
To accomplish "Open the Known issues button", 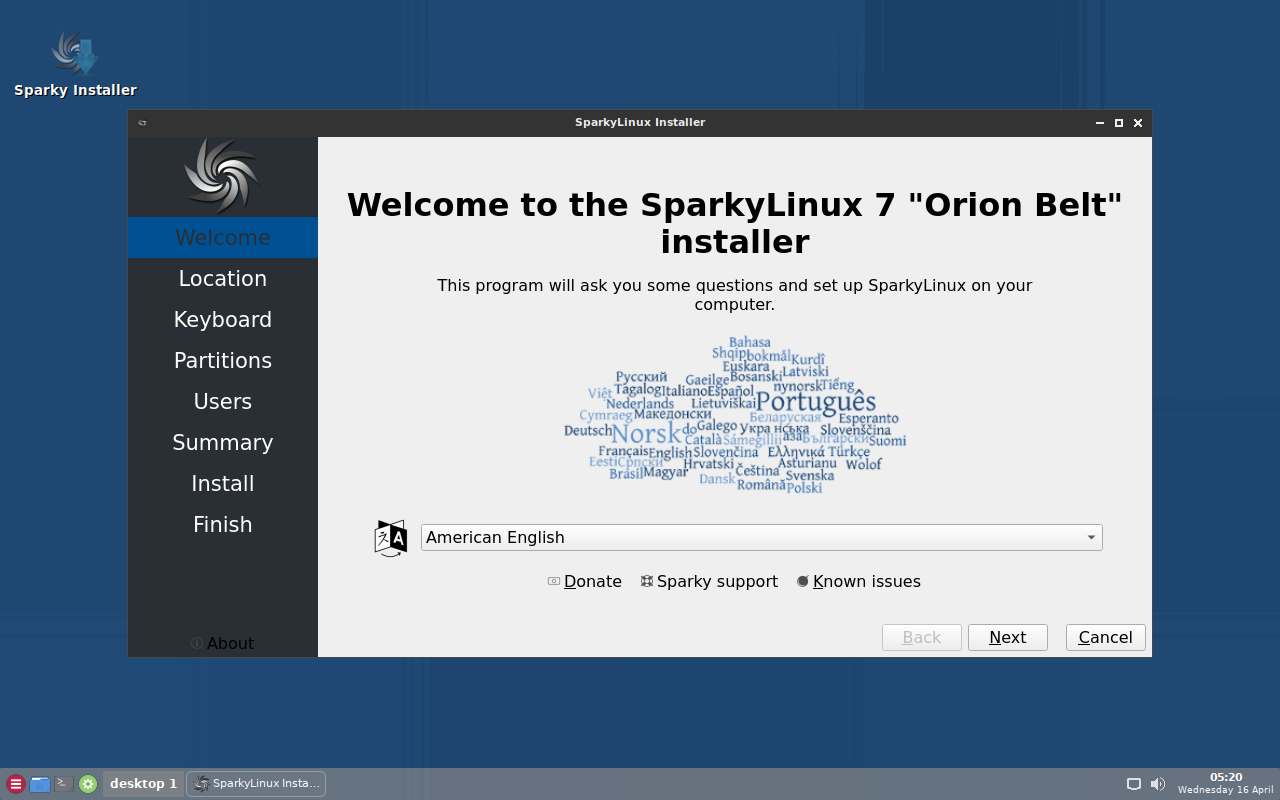I will tap(859, 582).
